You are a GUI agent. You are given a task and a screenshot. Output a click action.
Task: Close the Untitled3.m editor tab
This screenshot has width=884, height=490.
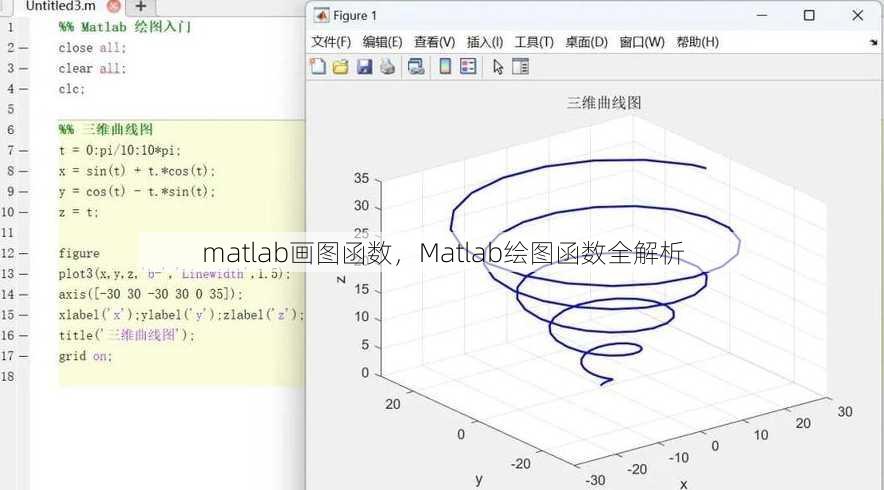[x=114, y=6]
